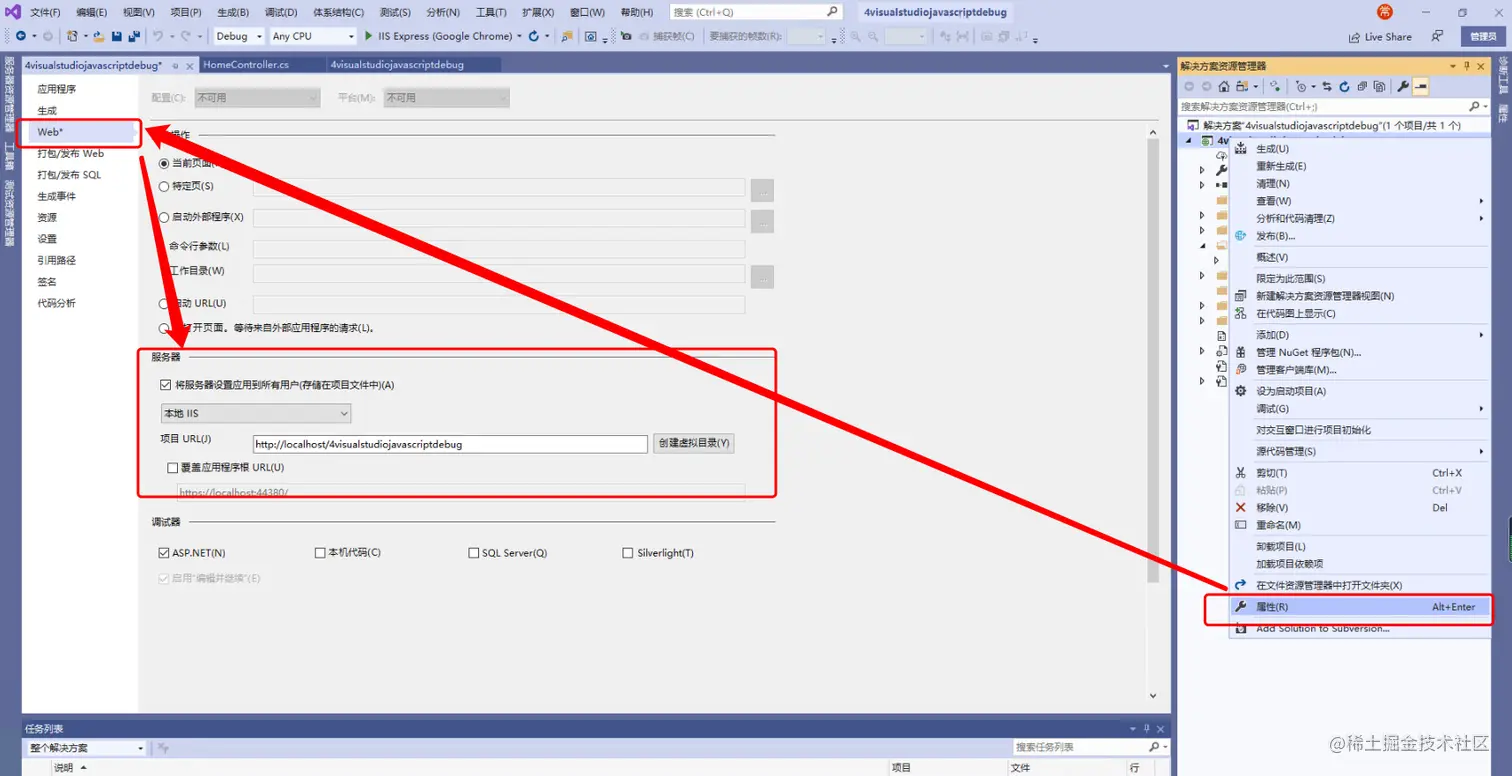1512x776 pixels.
Task: Click the refresh icon in Solution Explorer
Action: tap(1345, 87)
